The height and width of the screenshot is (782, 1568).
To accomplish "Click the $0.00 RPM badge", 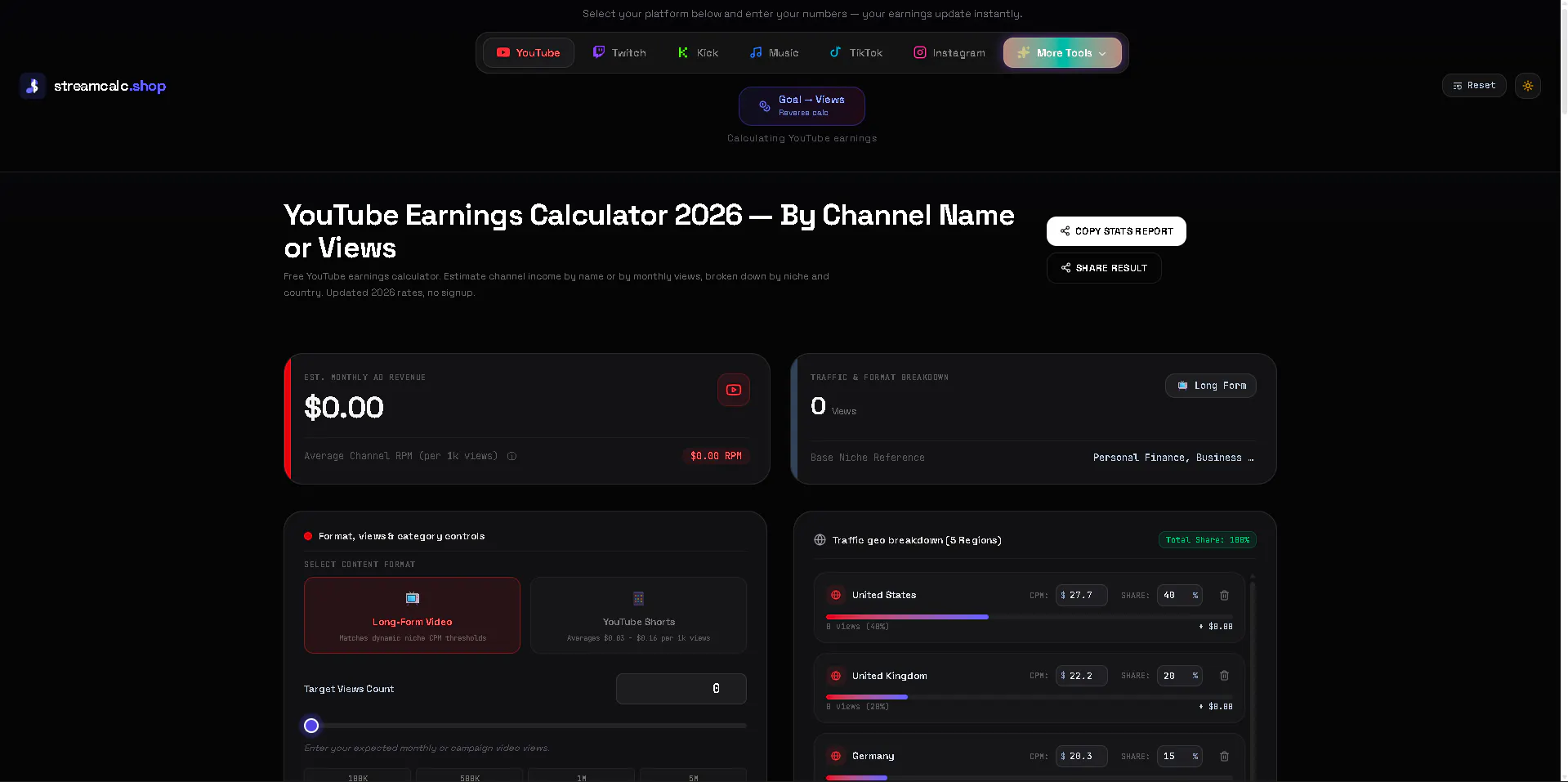I will coord(716,456).
